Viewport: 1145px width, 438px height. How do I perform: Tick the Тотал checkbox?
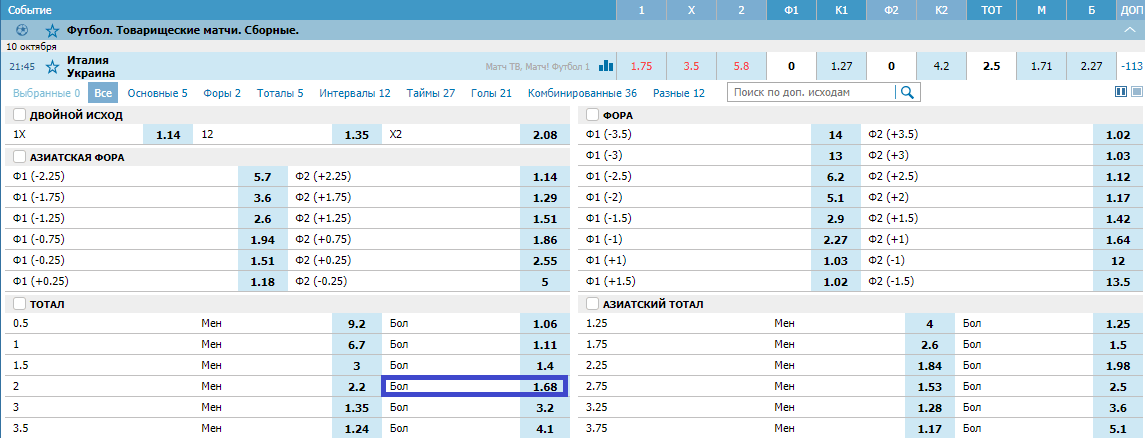coord(19,304)
